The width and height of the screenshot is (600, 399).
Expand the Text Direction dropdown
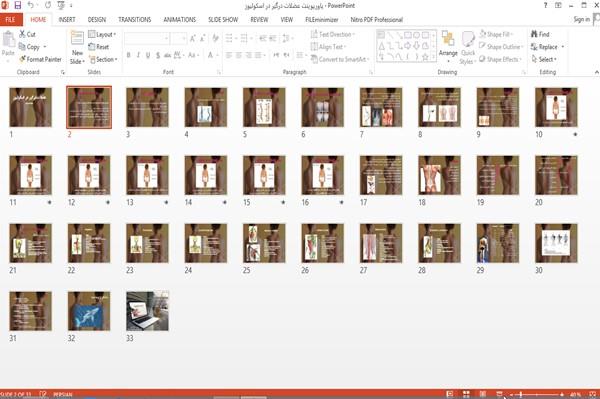pos(332,34)
